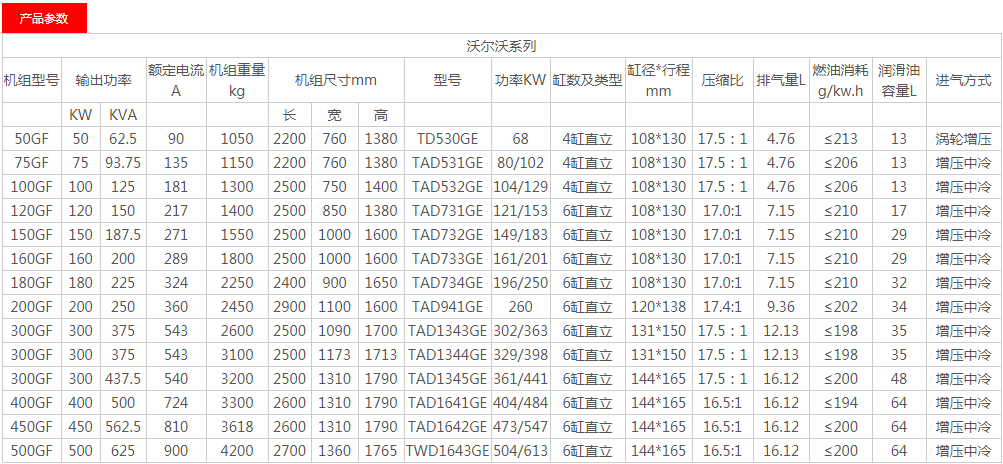Click engine model TAD732GE

[447, 235]
